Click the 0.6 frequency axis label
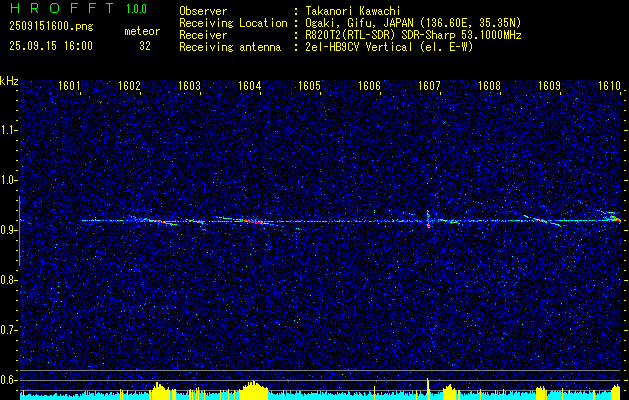Screen dimensions: 629x400 8,380
